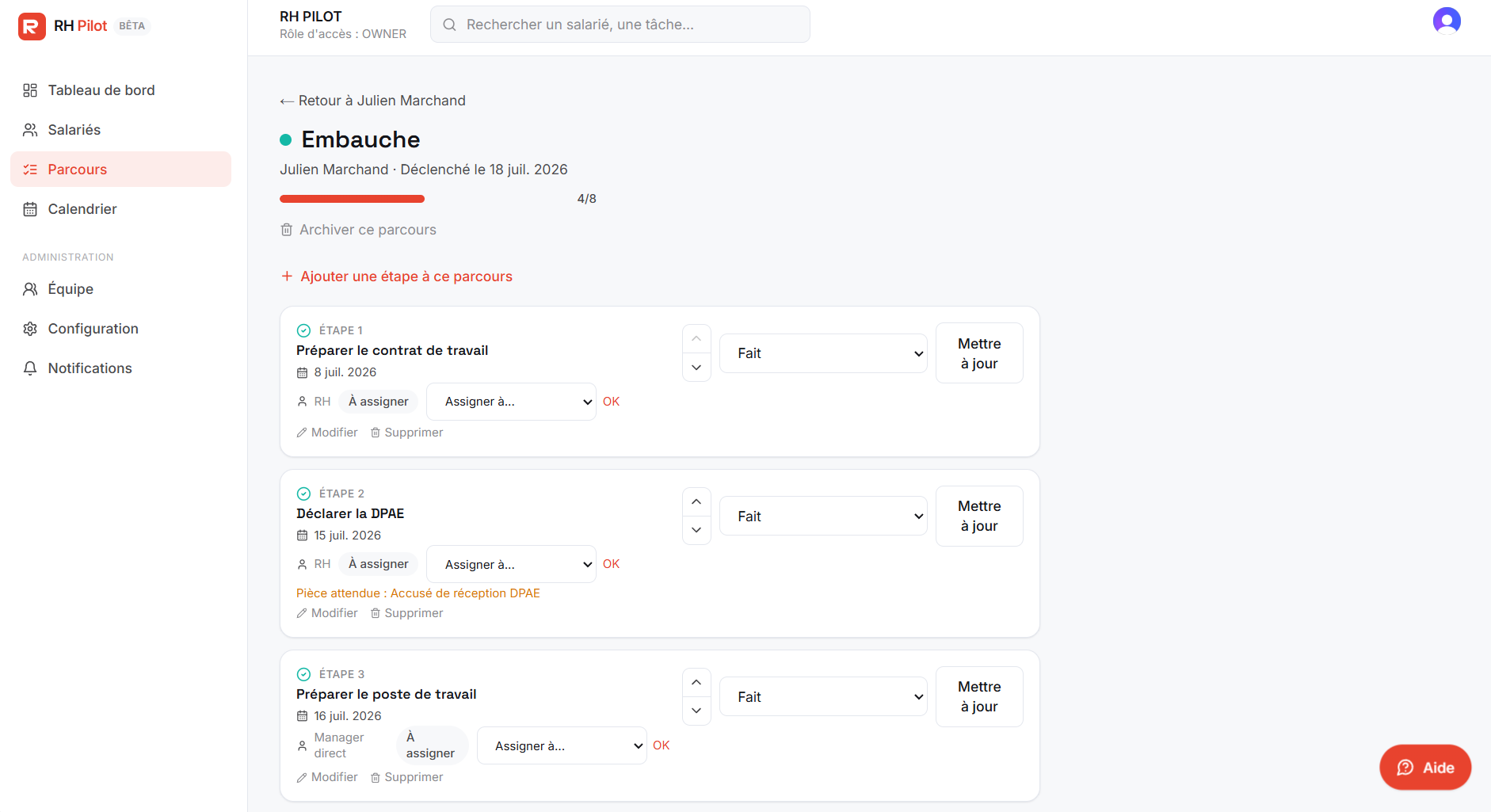Screen dimensions: 1491x812
Task: Click Mettre à jour for Étape 1
Action: click(979, 353)
